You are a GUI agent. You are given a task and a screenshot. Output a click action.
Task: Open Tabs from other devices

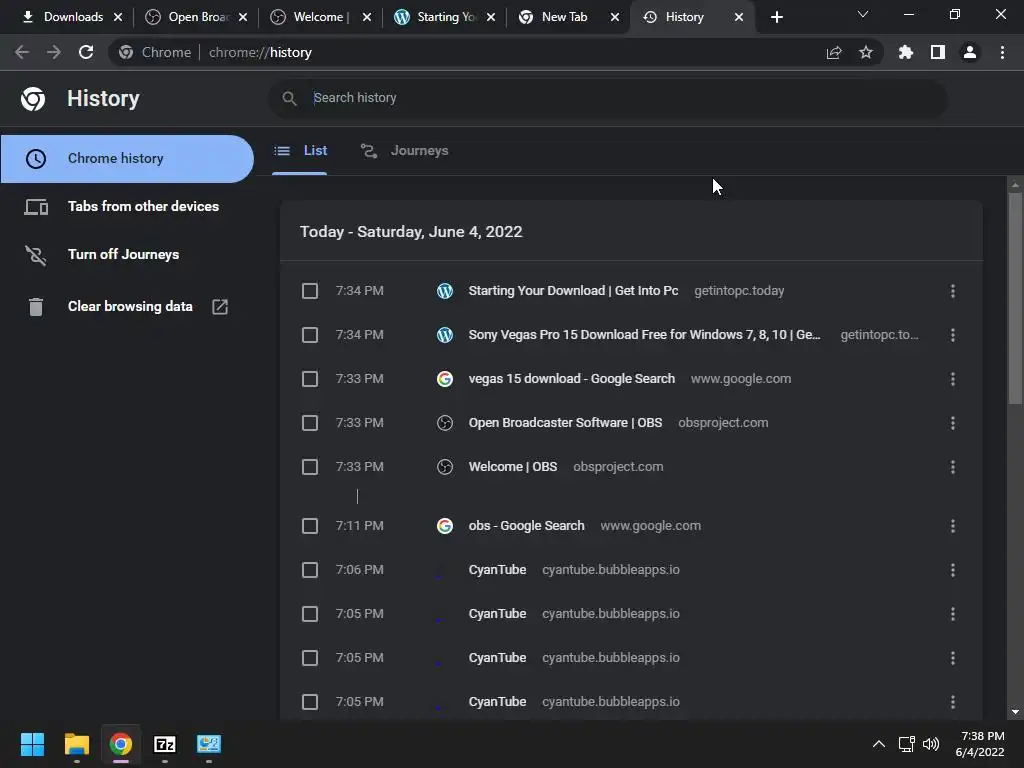point(143,206)
